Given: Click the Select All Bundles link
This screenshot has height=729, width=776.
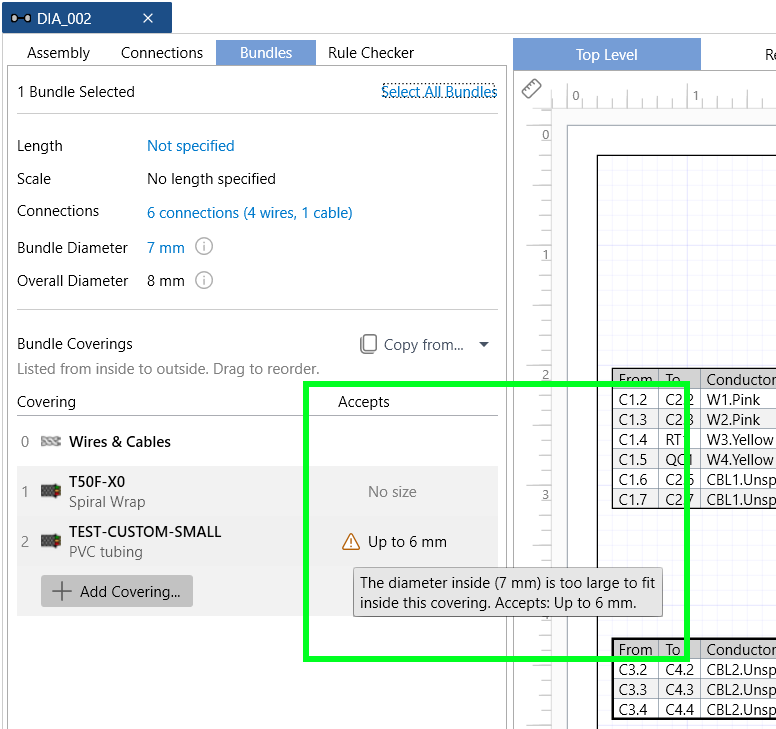Looking at the screenshot, I should pyautogui.click(x=439, y=92).
